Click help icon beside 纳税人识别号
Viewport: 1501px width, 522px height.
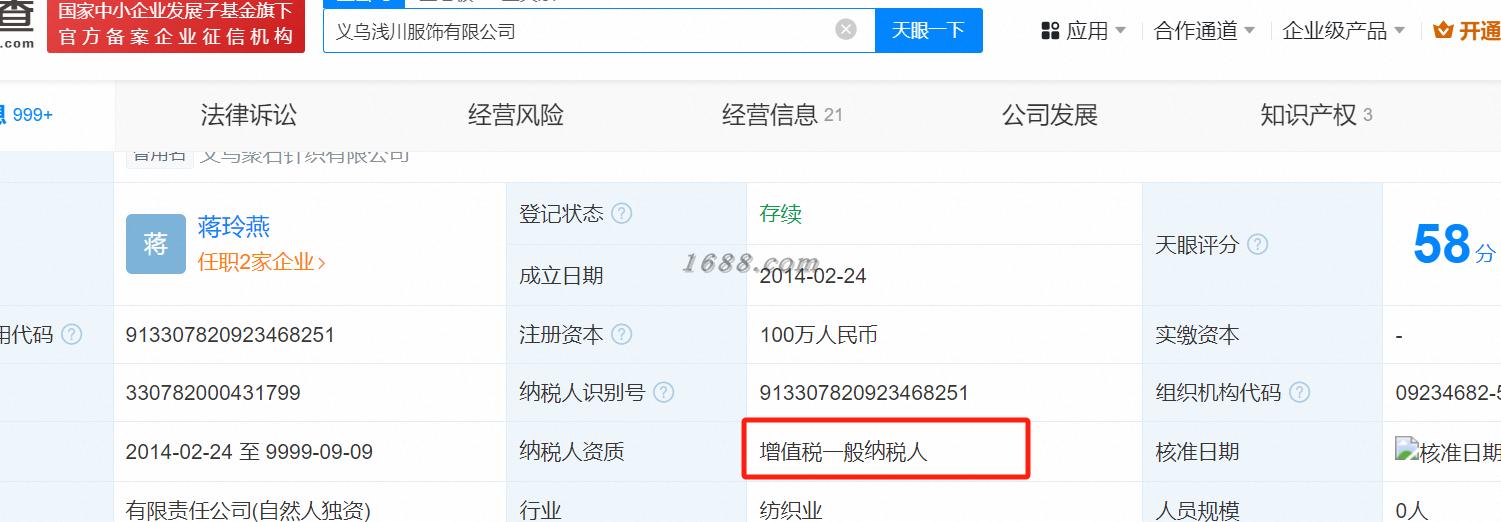[664, 393]
